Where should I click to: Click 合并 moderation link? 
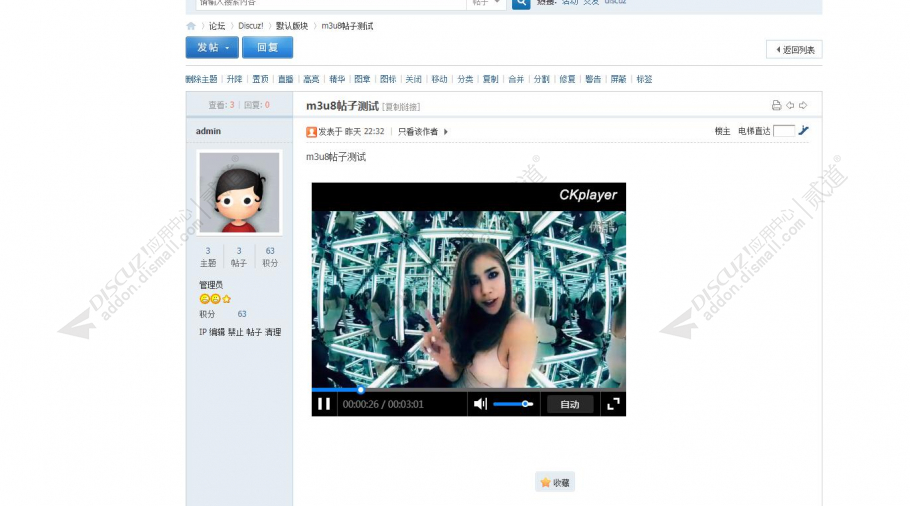point(516,79)
